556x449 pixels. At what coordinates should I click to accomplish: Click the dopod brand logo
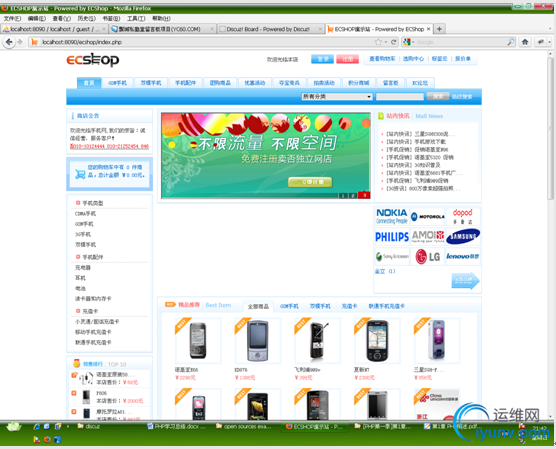[x=463, y=216]
